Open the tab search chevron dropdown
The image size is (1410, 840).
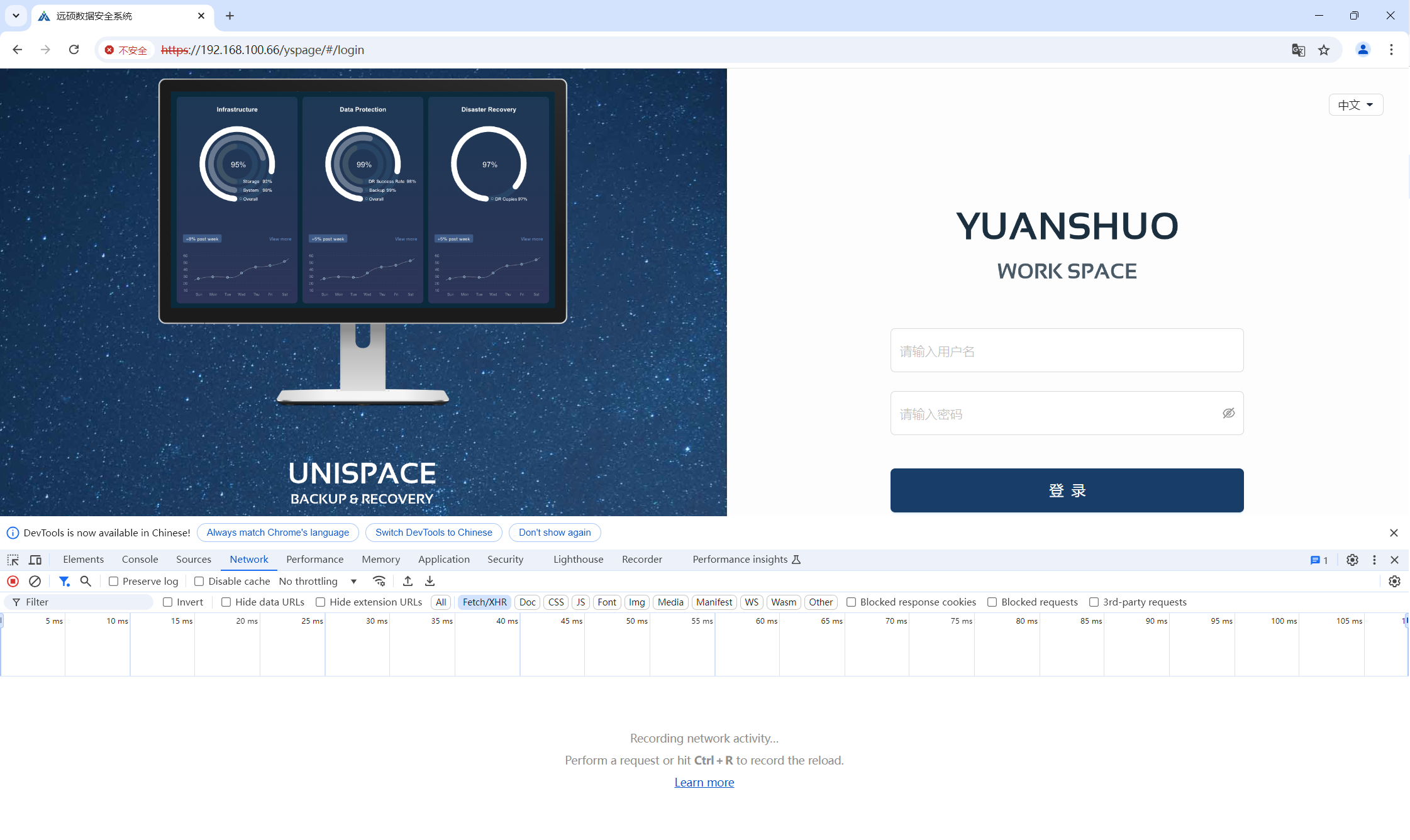click(x=16, y=16)
